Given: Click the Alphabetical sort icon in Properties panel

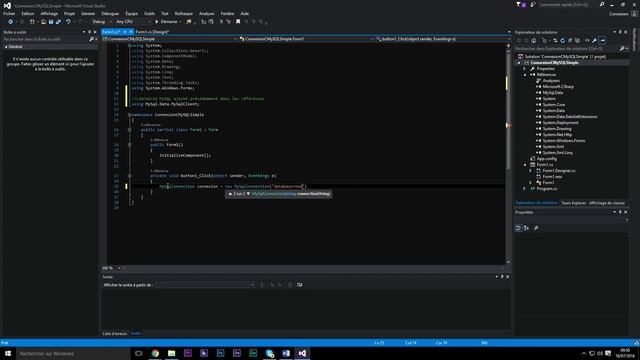Looking at the screenshot, I should [527, 228].
